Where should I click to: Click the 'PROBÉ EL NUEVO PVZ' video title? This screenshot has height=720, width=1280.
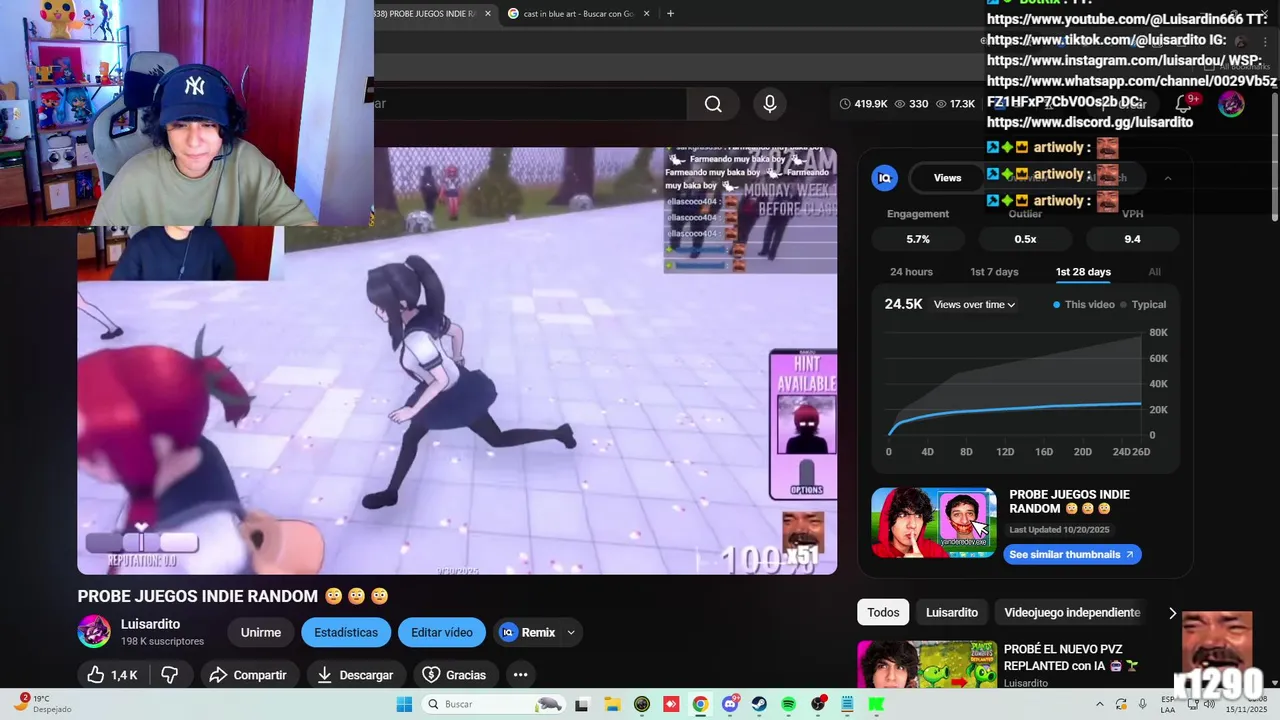click(x=1073, y=656)
